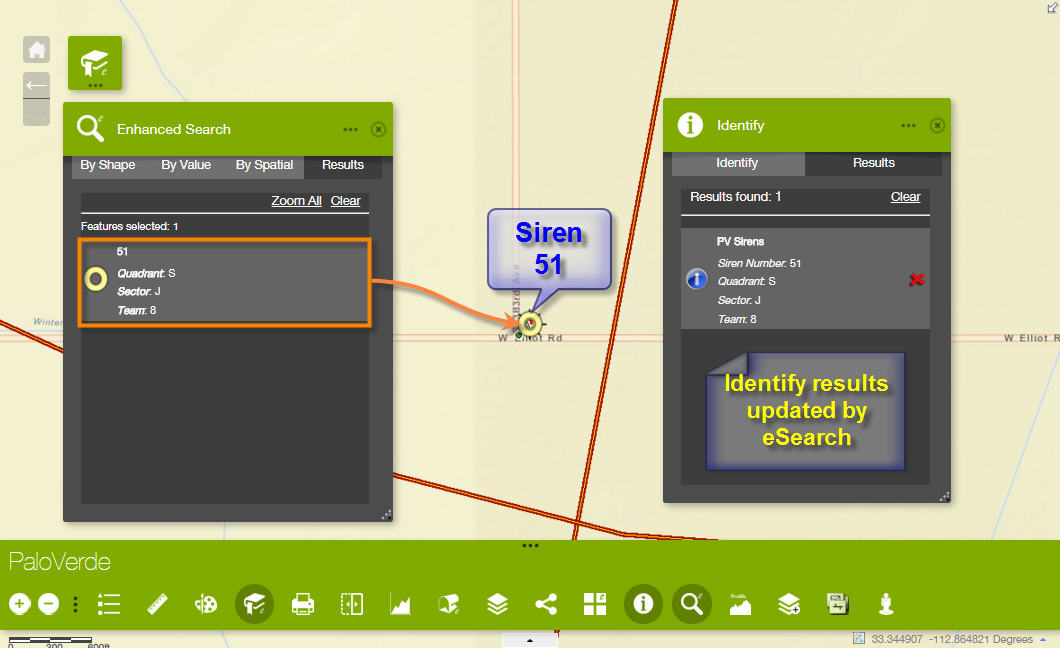
Task: Click the Identify info widget in toolbar
Action: pos(643,603)
